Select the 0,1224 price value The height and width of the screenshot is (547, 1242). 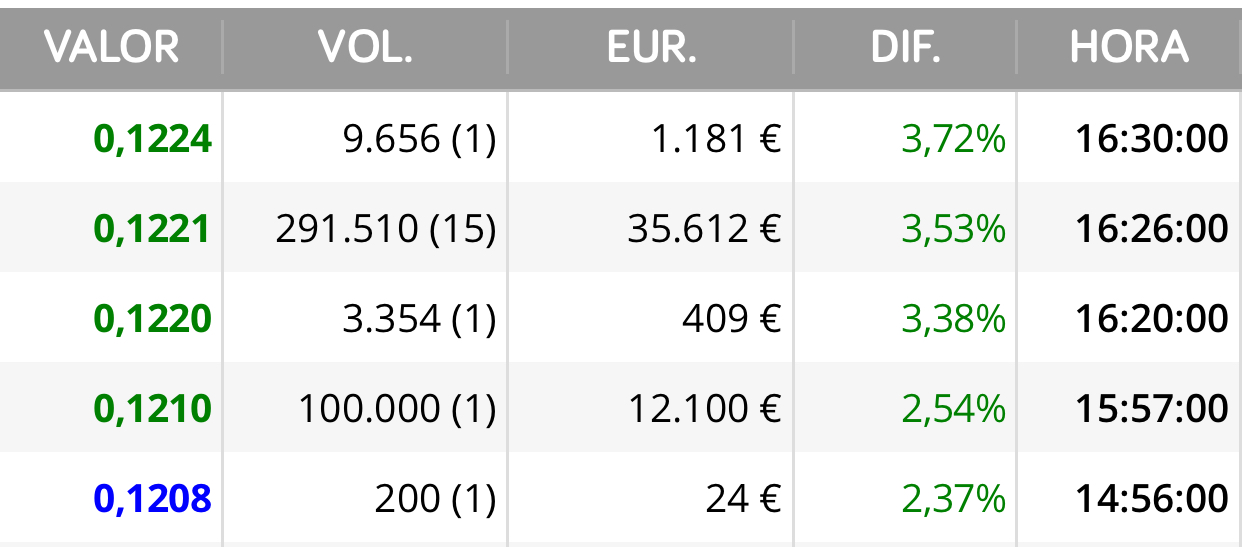[153, 139]
